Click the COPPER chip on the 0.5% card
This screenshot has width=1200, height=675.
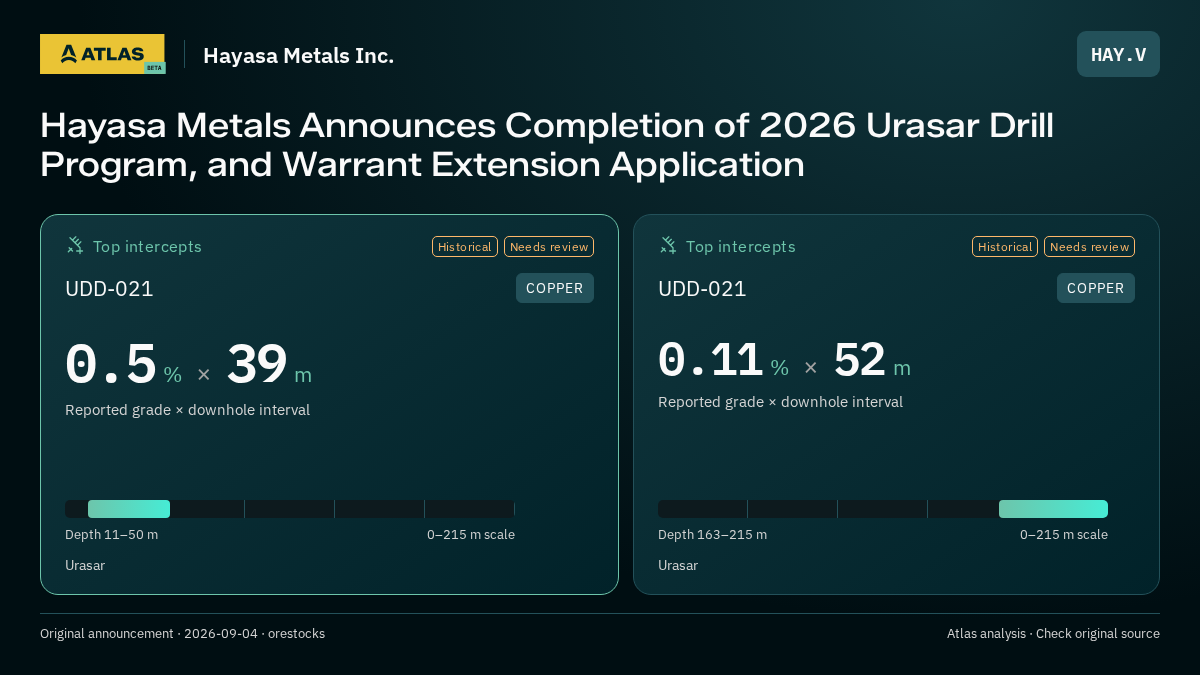tap(555, 288)
